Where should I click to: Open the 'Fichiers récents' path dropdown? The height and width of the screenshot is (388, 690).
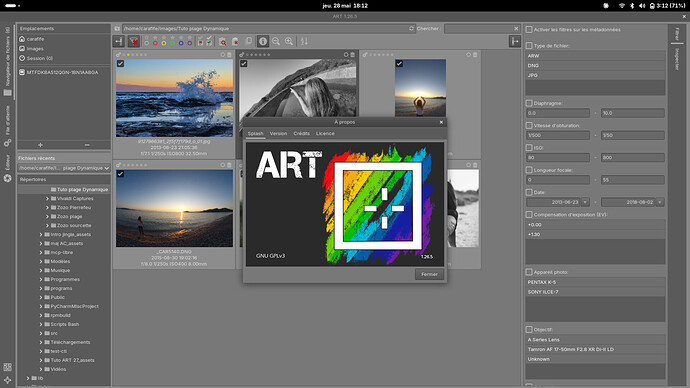point(64,168)
